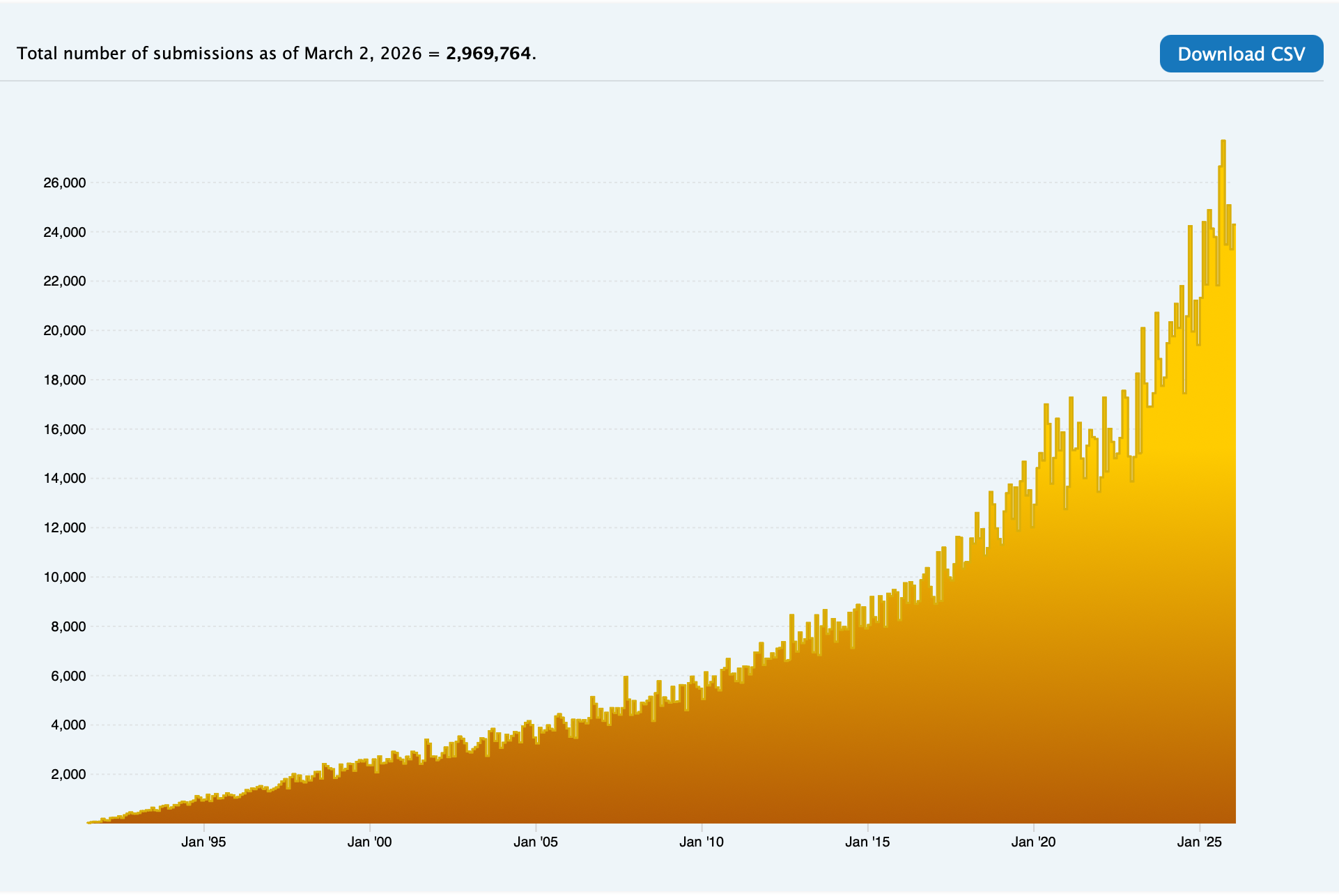The height and width of the screenshot is (896, 1339).
Task: Click the 20,000 y-axis label
Action: click(x=64, y=331)
